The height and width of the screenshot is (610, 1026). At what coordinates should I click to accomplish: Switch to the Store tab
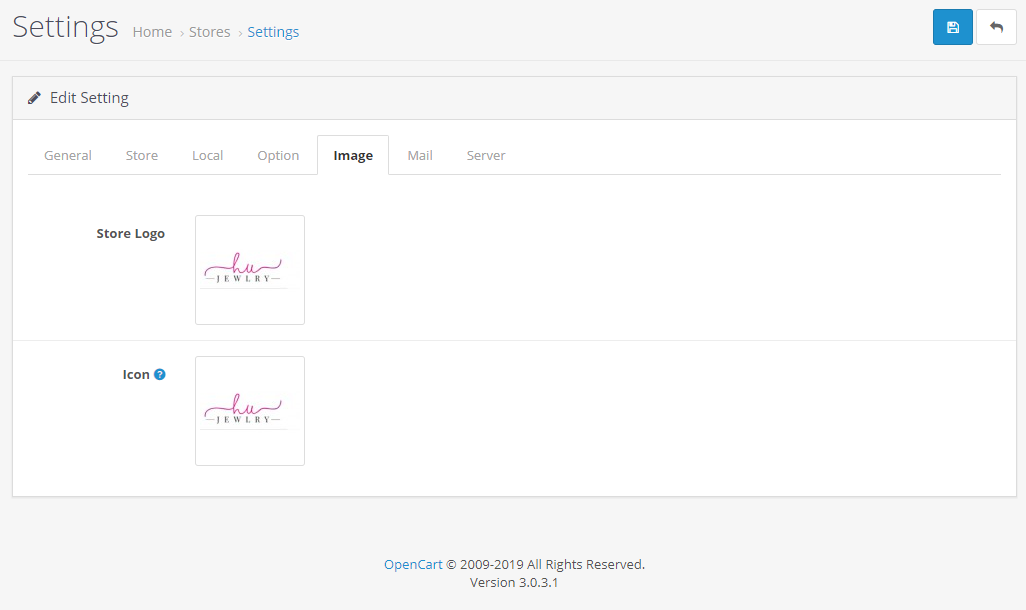click(141, 155)
